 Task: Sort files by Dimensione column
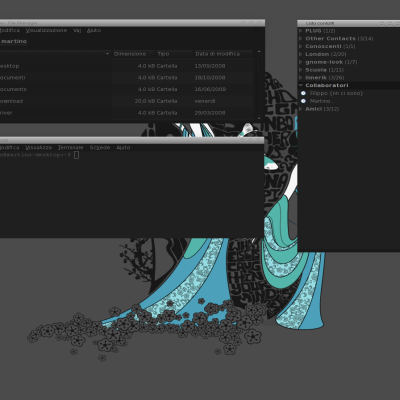pos(134,54)
